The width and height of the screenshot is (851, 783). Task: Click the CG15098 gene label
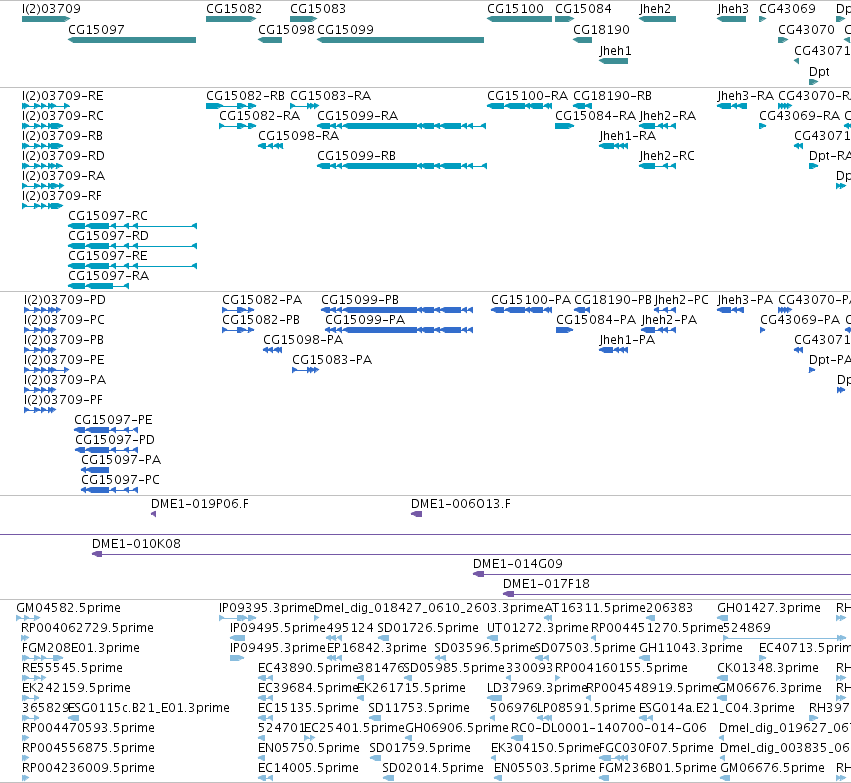point(286,30)
